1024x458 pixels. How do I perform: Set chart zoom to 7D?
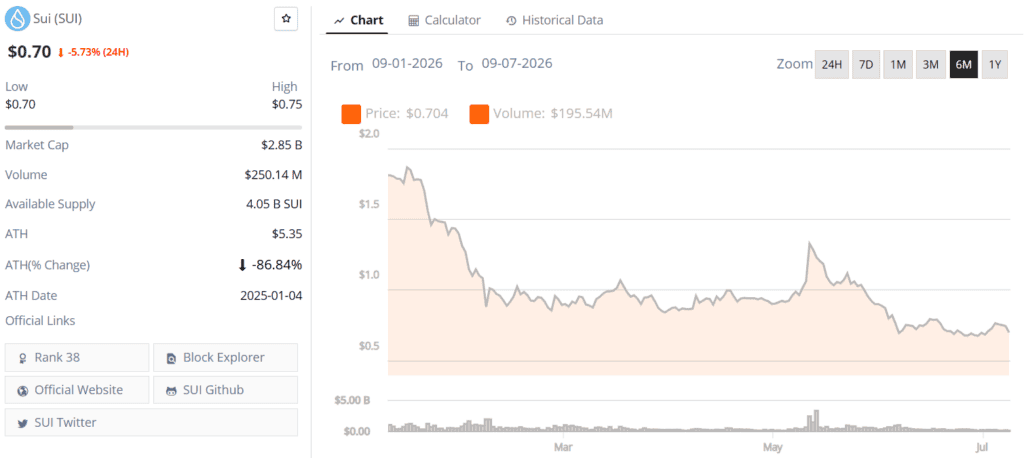866,65
